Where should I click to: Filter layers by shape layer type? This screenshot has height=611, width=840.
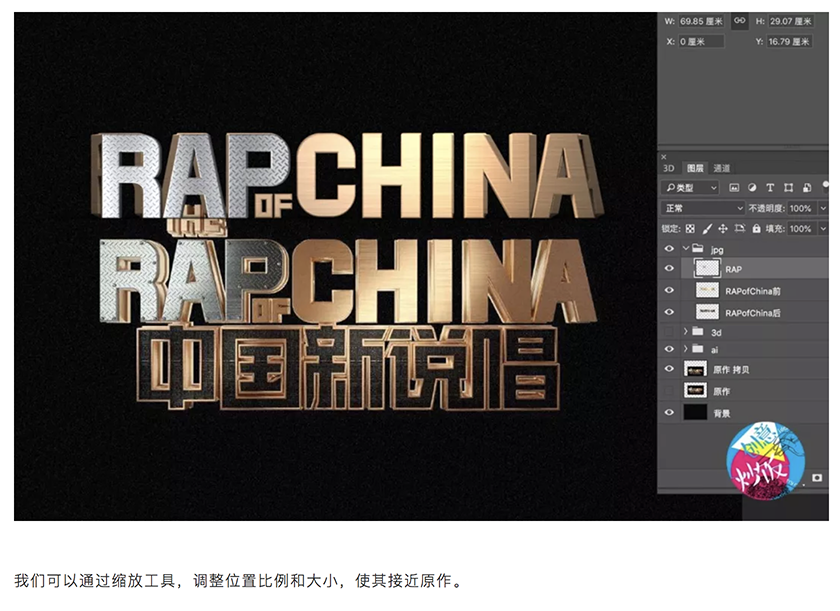[789, 187]
